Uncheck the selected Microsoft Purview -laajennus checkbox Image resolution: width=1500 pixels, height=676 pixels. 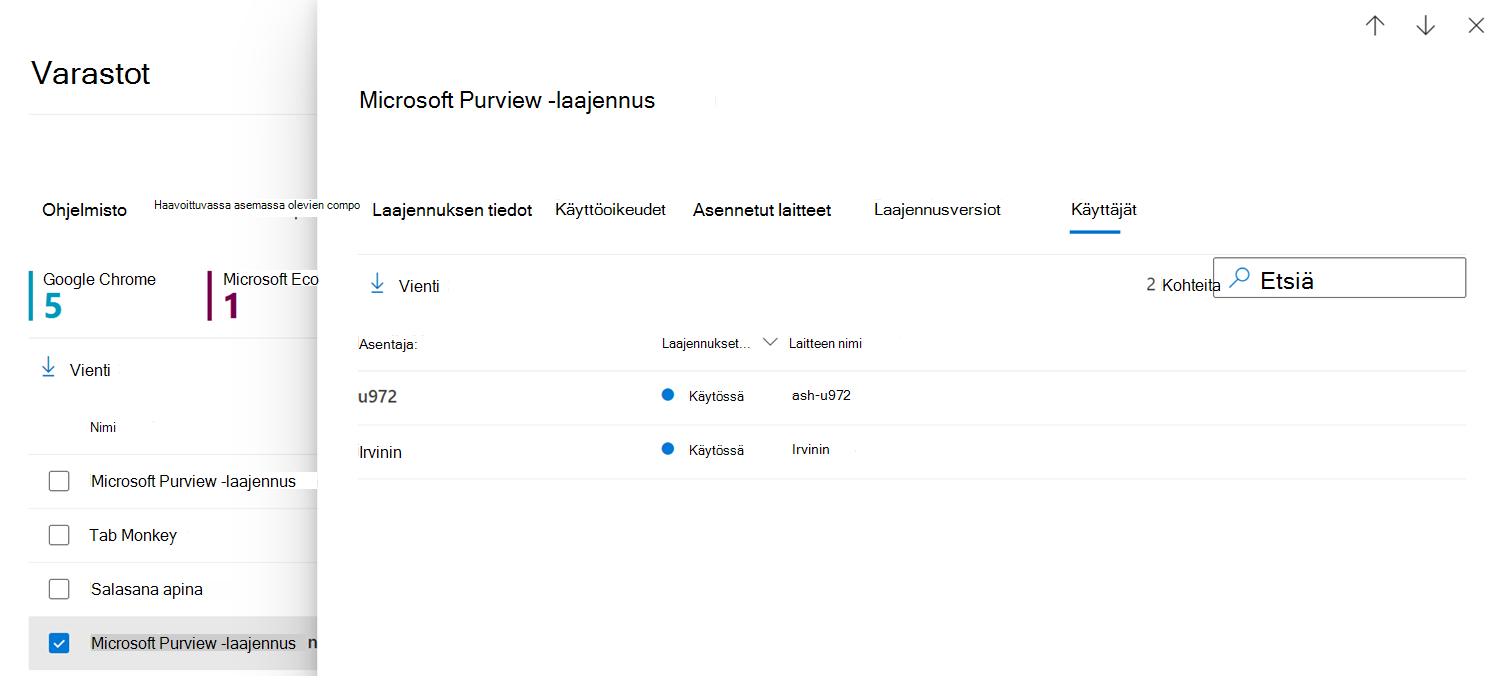pos(59,643)
